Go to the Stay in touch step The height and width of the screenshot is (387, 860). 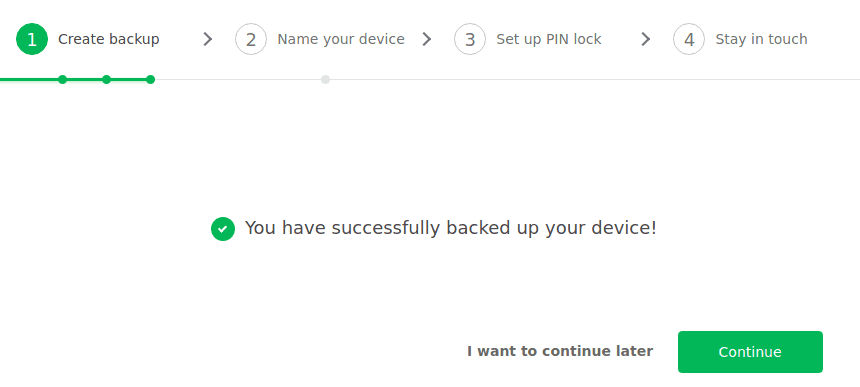coord(761,39)
